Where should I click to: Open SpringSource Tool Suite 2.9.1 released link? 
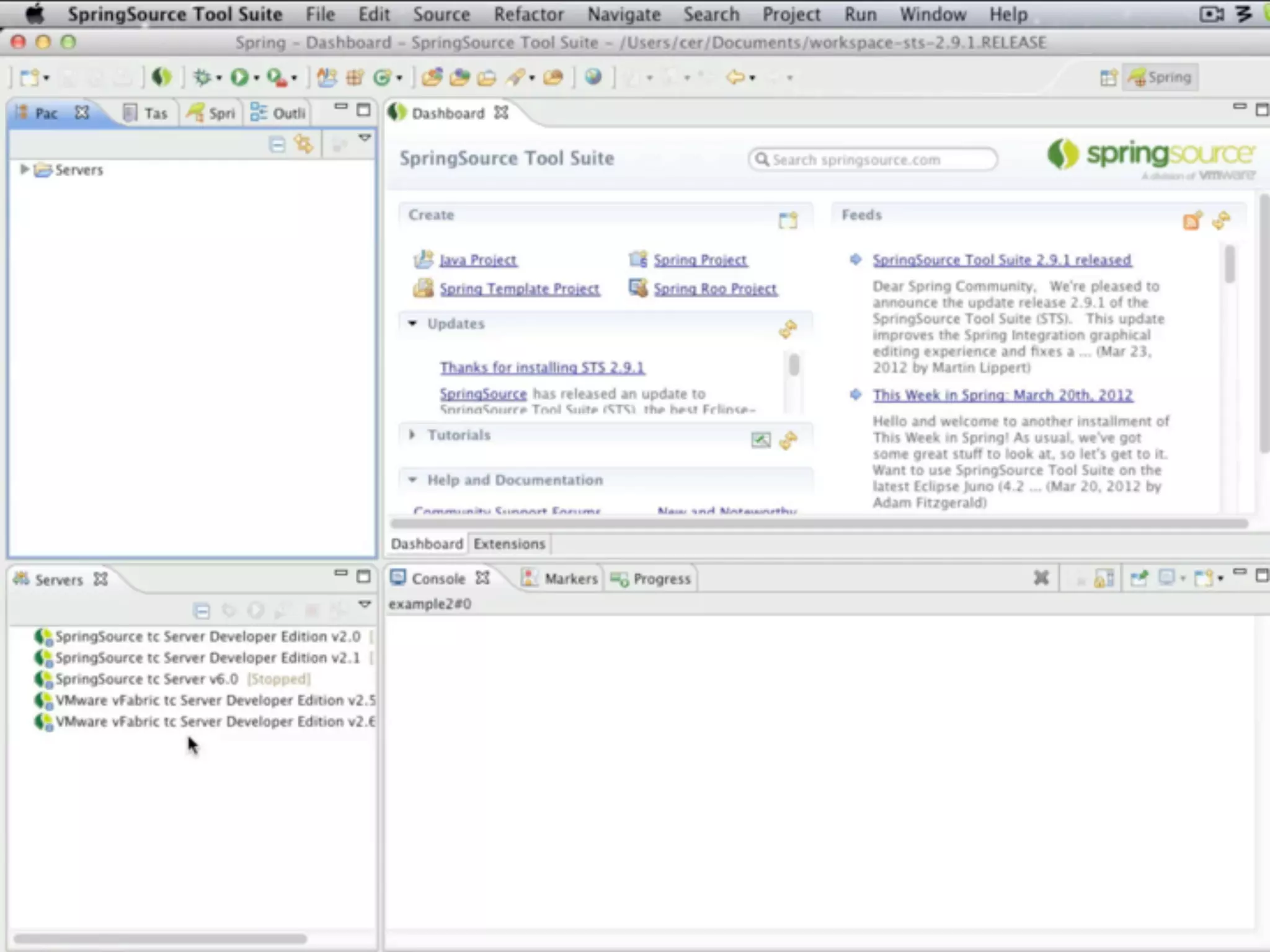coord(1001,260)
